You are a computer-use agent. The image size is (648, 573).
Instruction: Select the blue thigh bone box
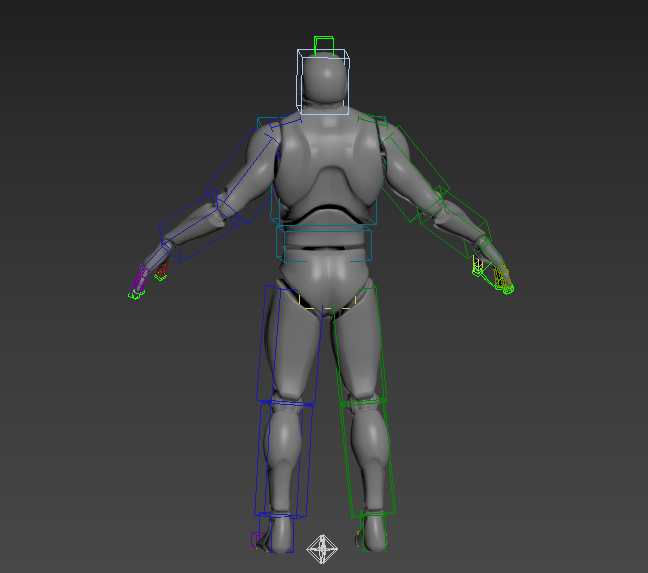pyautogui.click(x=289, y=345)
